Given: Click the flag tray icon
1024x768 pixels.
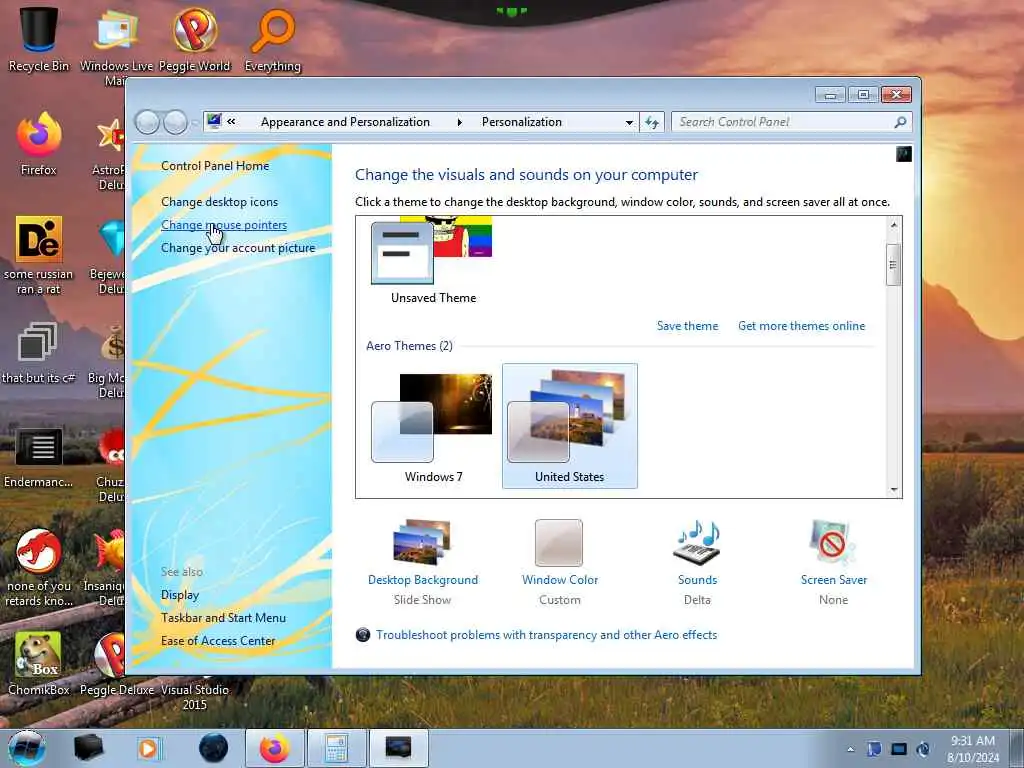Looking at the screenshot, I should pos(874,749).
